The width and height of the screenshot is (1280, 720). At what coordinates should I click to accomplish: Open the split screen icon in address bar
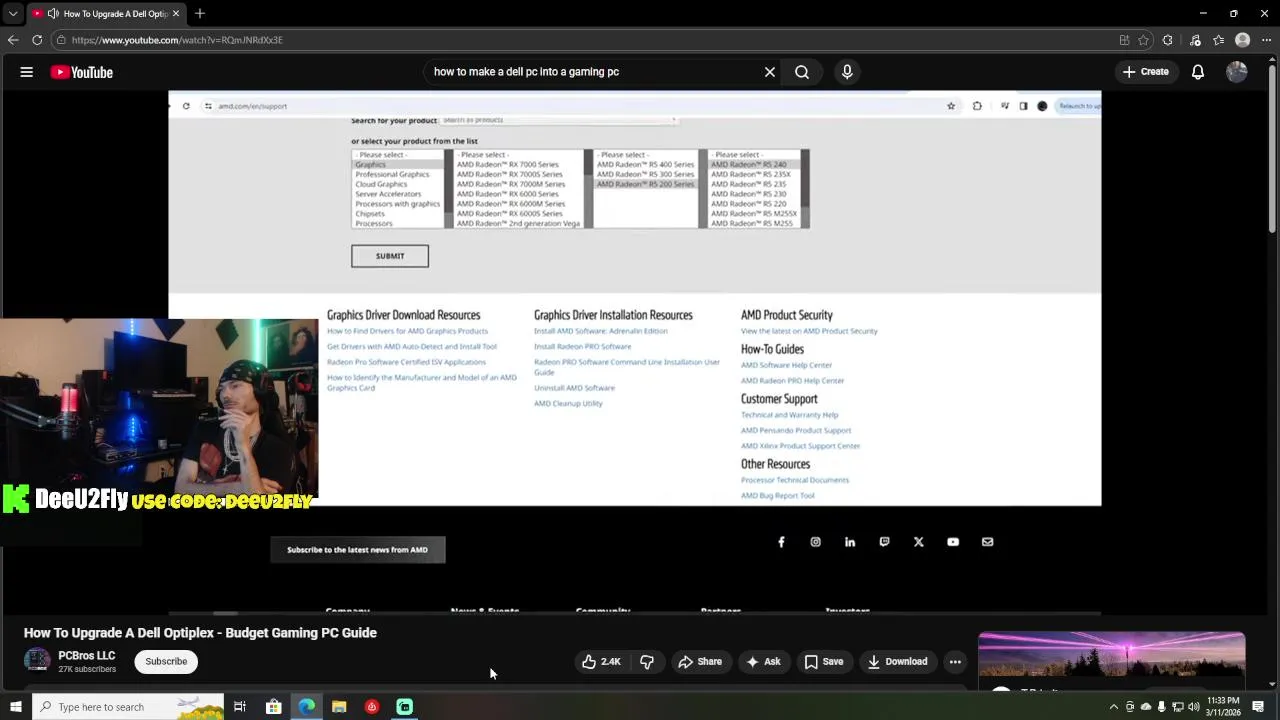click(x=1125, y=40)
